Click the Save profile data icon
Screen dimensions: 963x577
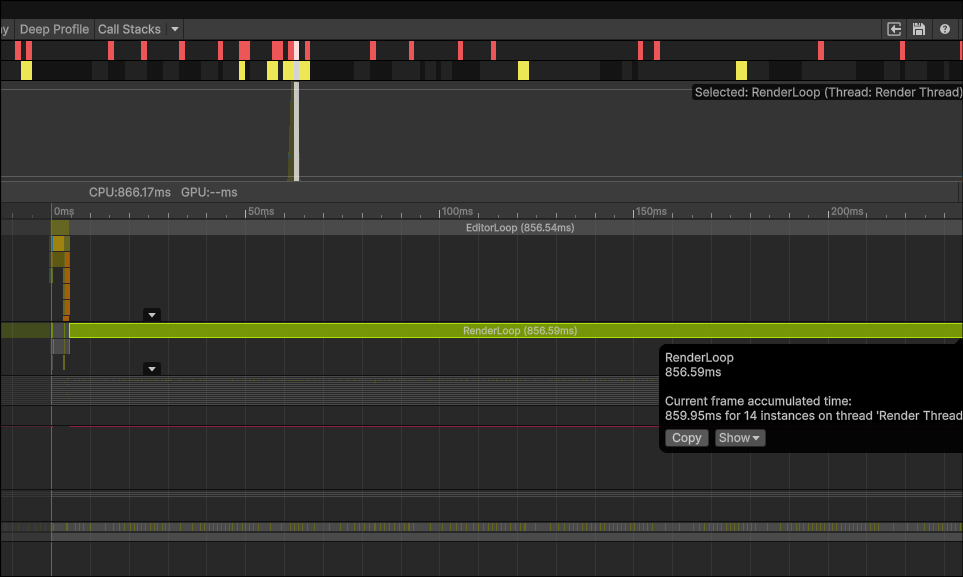[918, 29]
